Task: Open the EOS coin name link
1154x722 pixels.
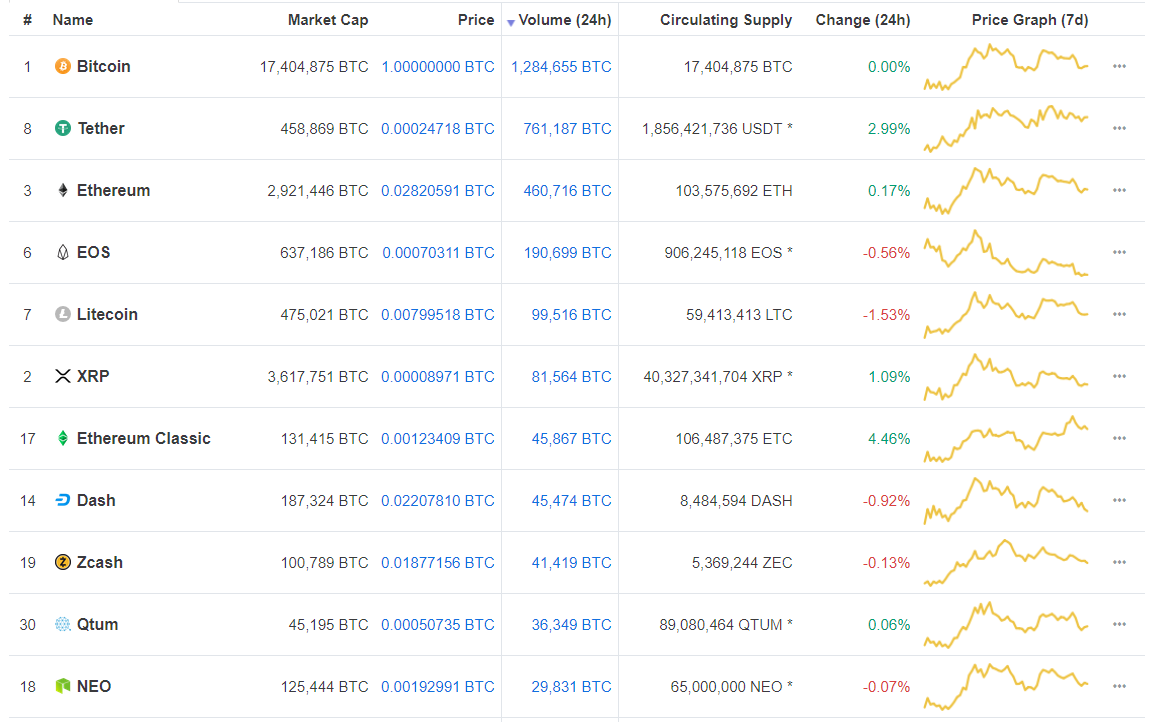Action: click(x=93, y=253)
